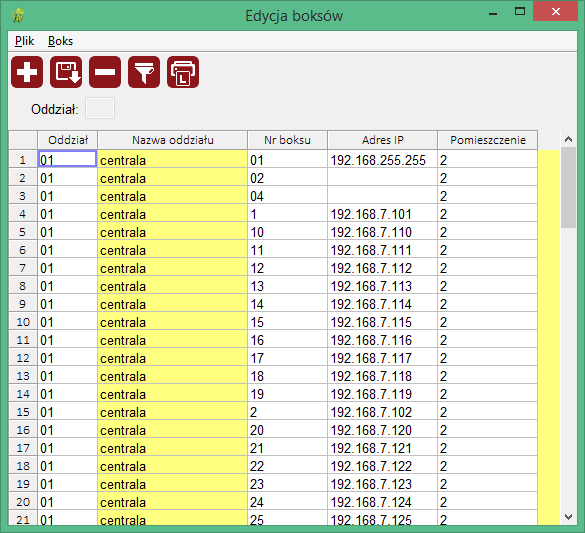585x533 pixels.
Task: Open the Boks menu
Action: click(x=60, y=41)
